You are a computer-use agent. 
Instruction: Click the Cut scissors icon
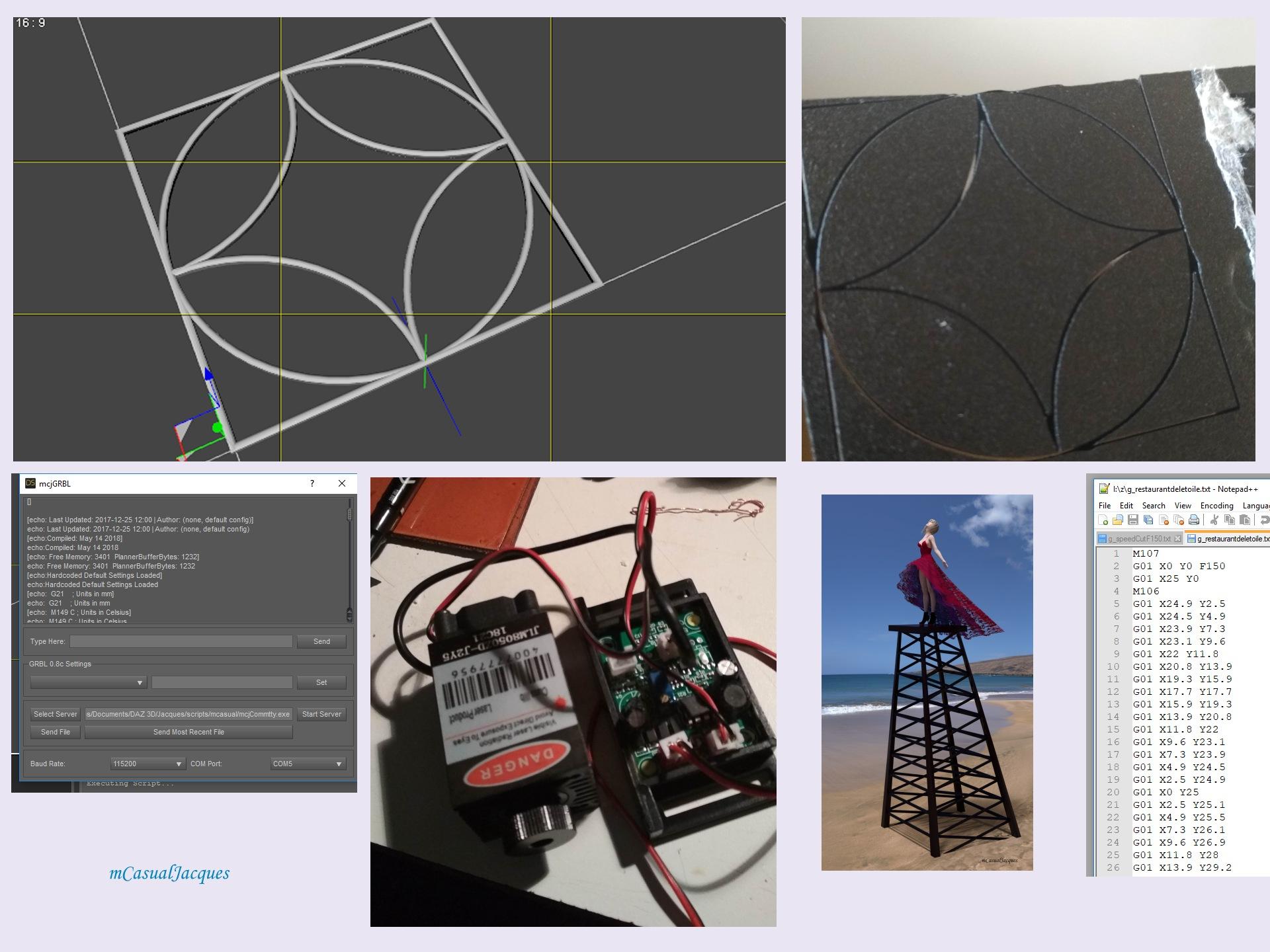click(x=1214, y=520)
